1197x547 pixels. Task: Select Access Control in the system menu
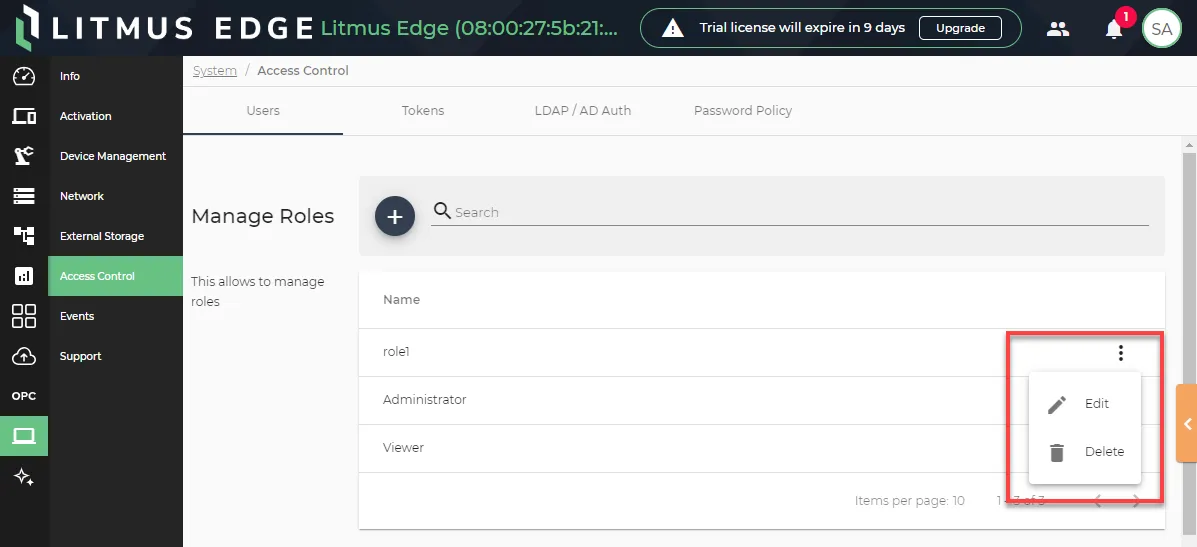115,276
